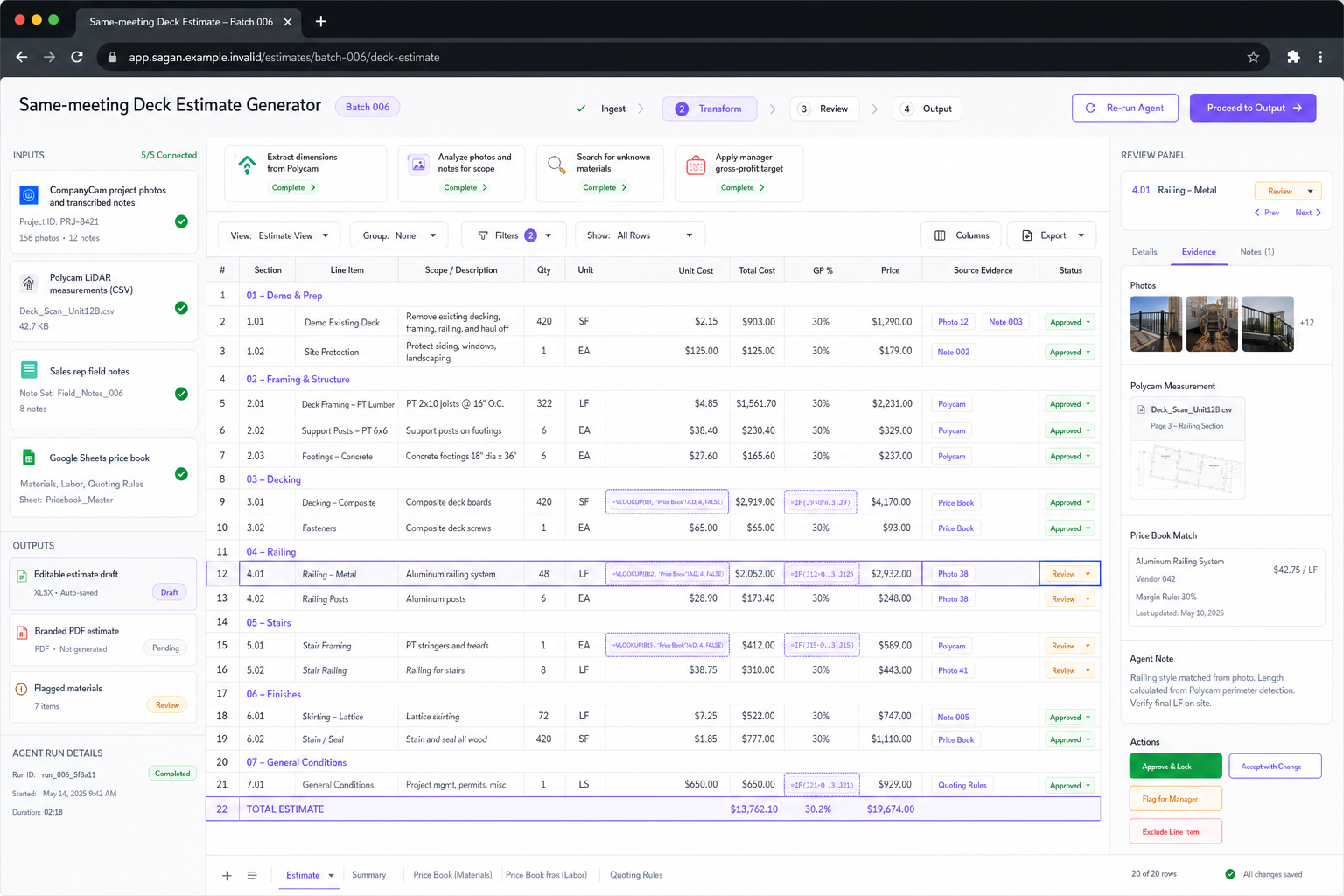This screenshot has height=896, width=1344.
Task: Open the Quoting Rules evidence link
Action: pos(962,785)
